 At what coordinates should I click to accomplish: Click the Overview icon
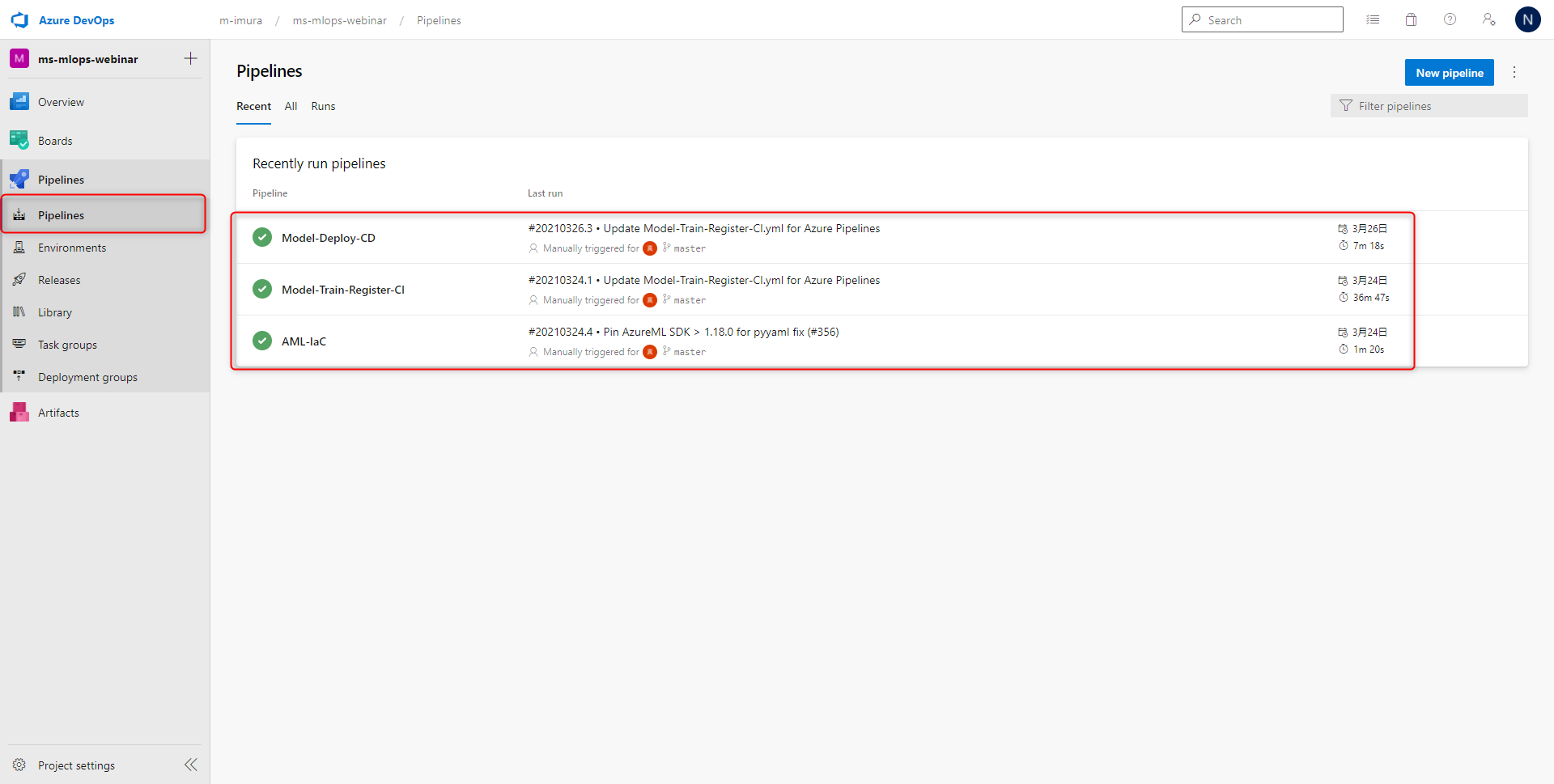[x=19, y=102]
